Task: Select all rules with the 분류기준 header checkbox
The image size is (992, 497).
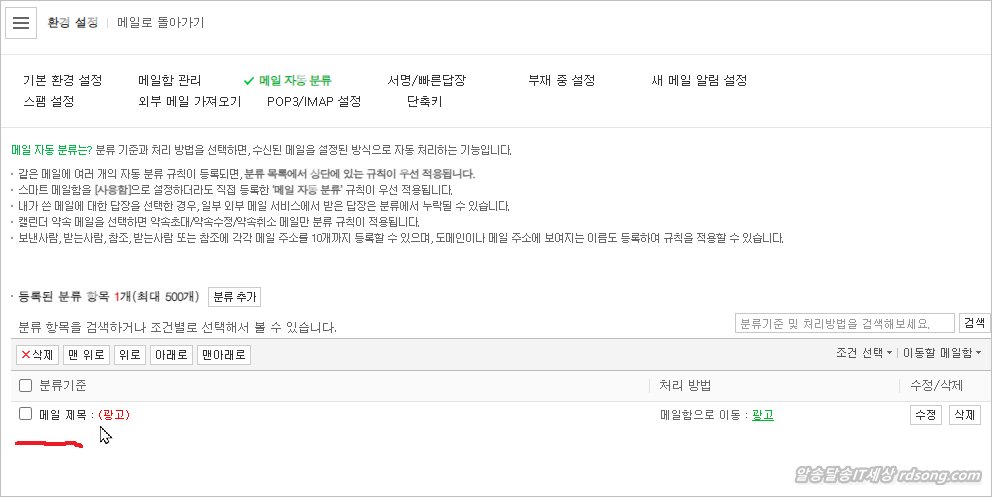Action: pyautogui.click(x=26, y=385)
